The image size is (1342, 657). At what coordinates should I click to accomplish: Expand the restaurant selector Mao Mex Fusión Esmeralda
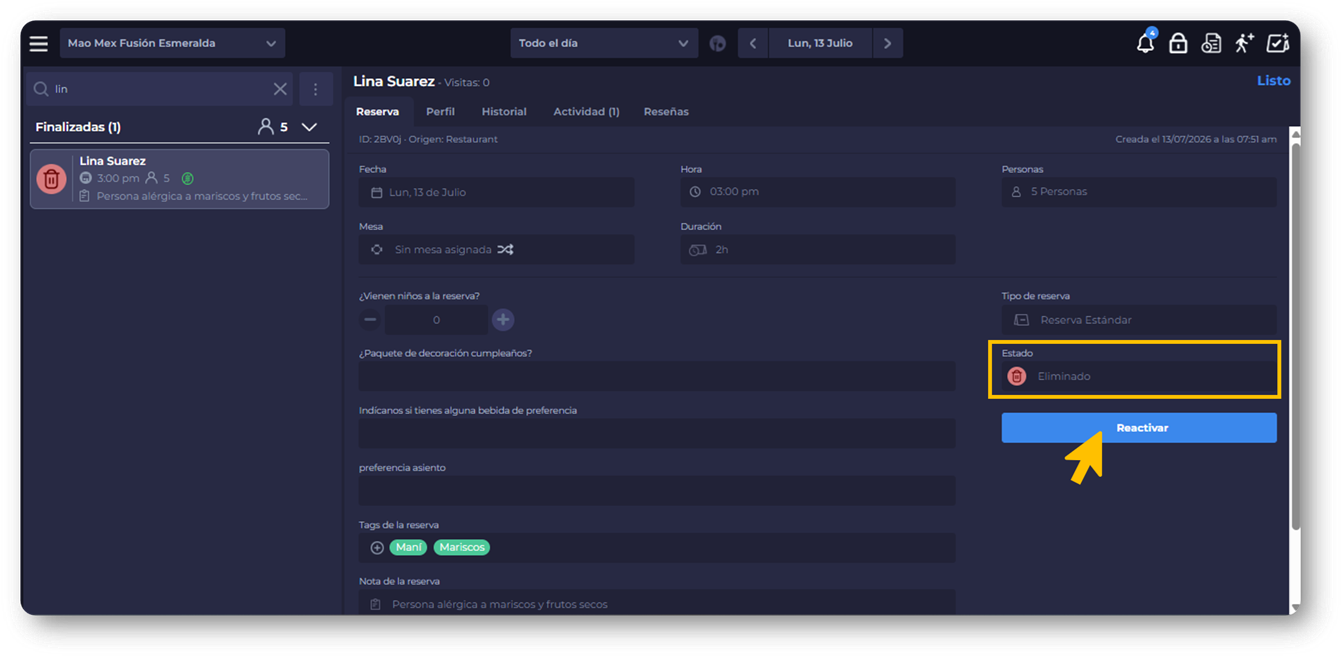tap(172, 43)
